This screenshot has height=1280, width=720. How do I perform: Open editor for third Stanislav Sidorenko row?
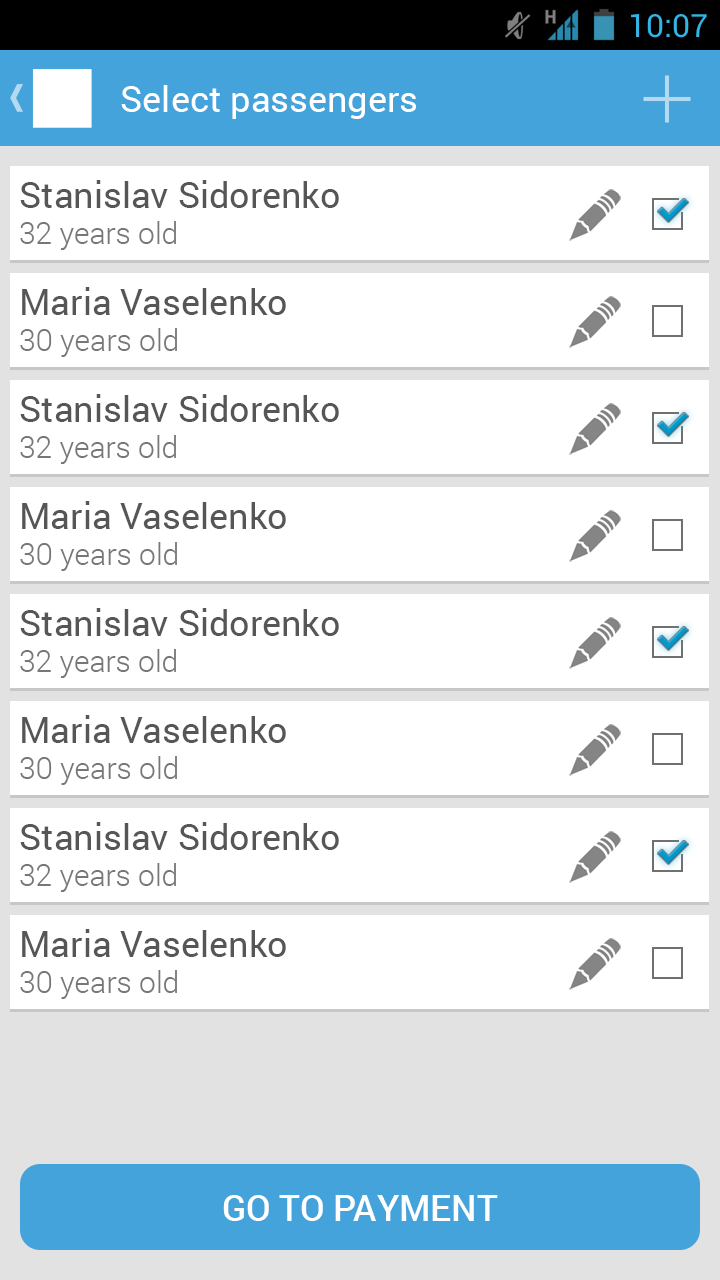[595, 642]
